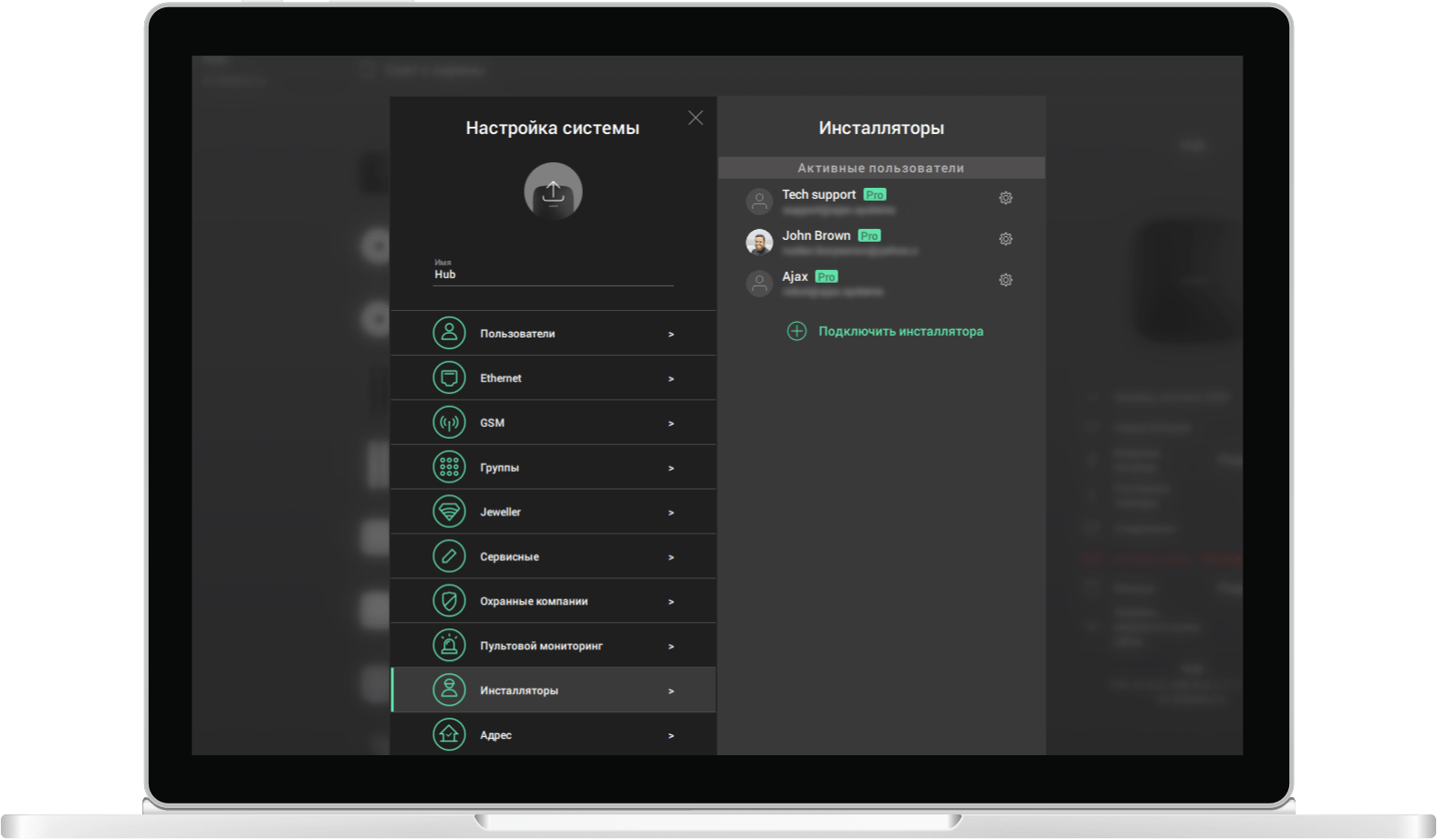The height and width of the screenshot is (840, 1437).
Task: Open settings gear for Tech support
Action: click(1005, 198)
